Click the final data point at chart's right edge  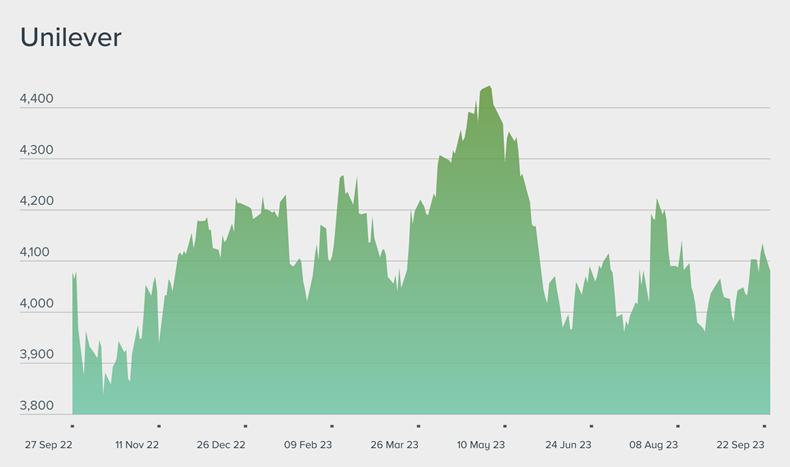tap(769, 271)
